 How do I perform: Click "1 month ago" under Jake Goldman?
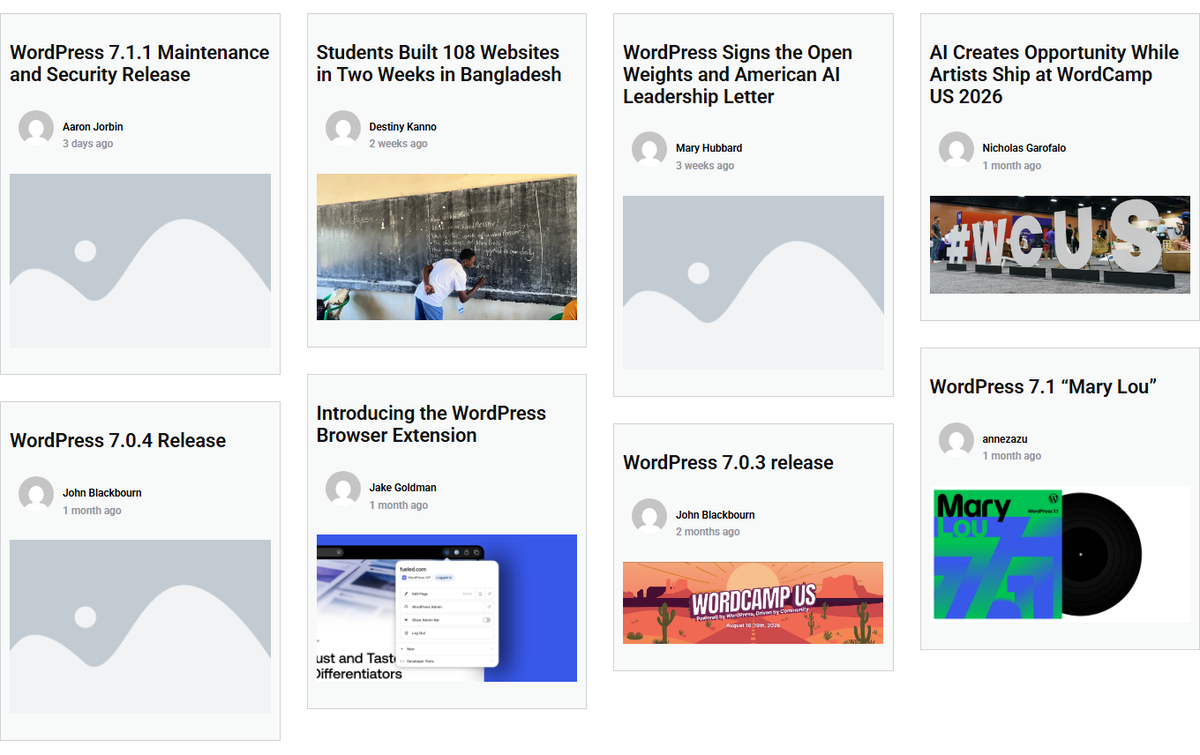(399, 505)
